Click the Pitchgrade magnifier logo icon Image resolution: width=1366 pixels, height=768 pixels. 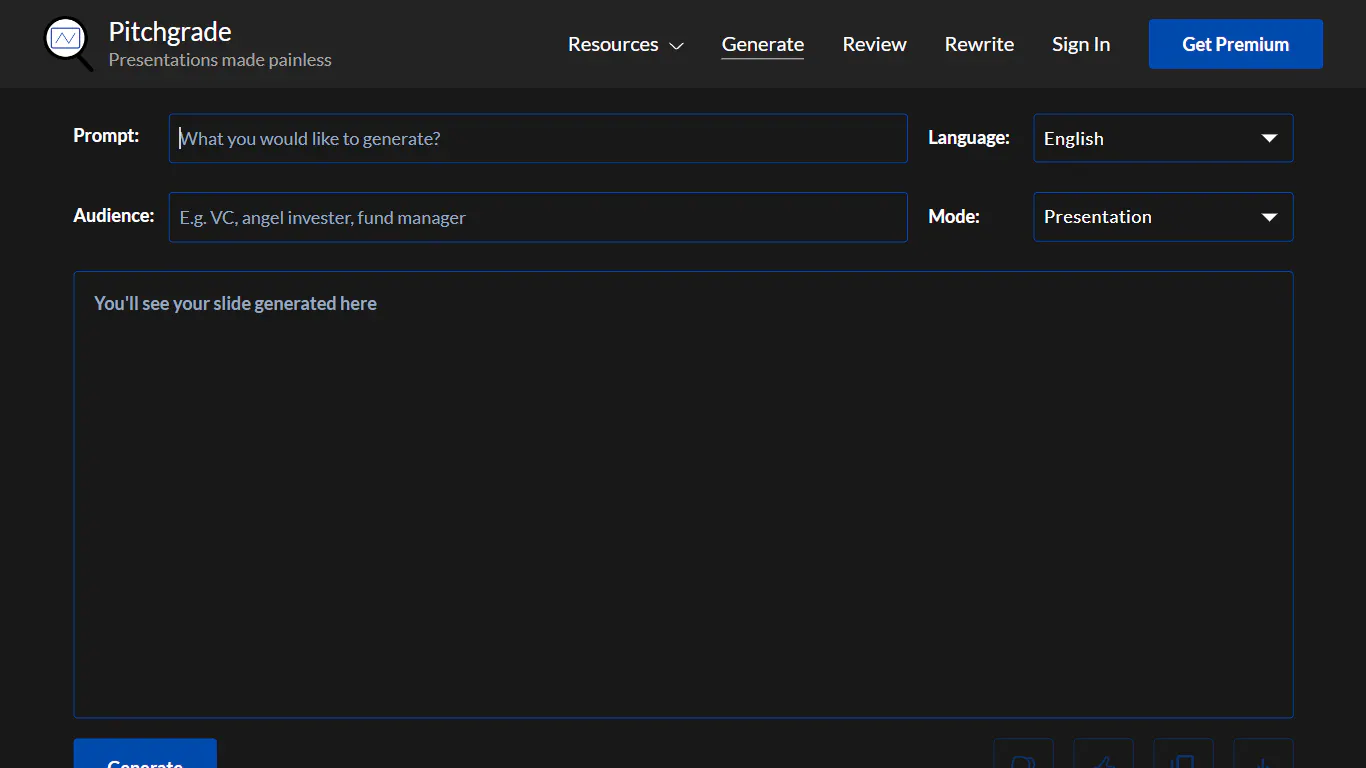coord(67,43)
